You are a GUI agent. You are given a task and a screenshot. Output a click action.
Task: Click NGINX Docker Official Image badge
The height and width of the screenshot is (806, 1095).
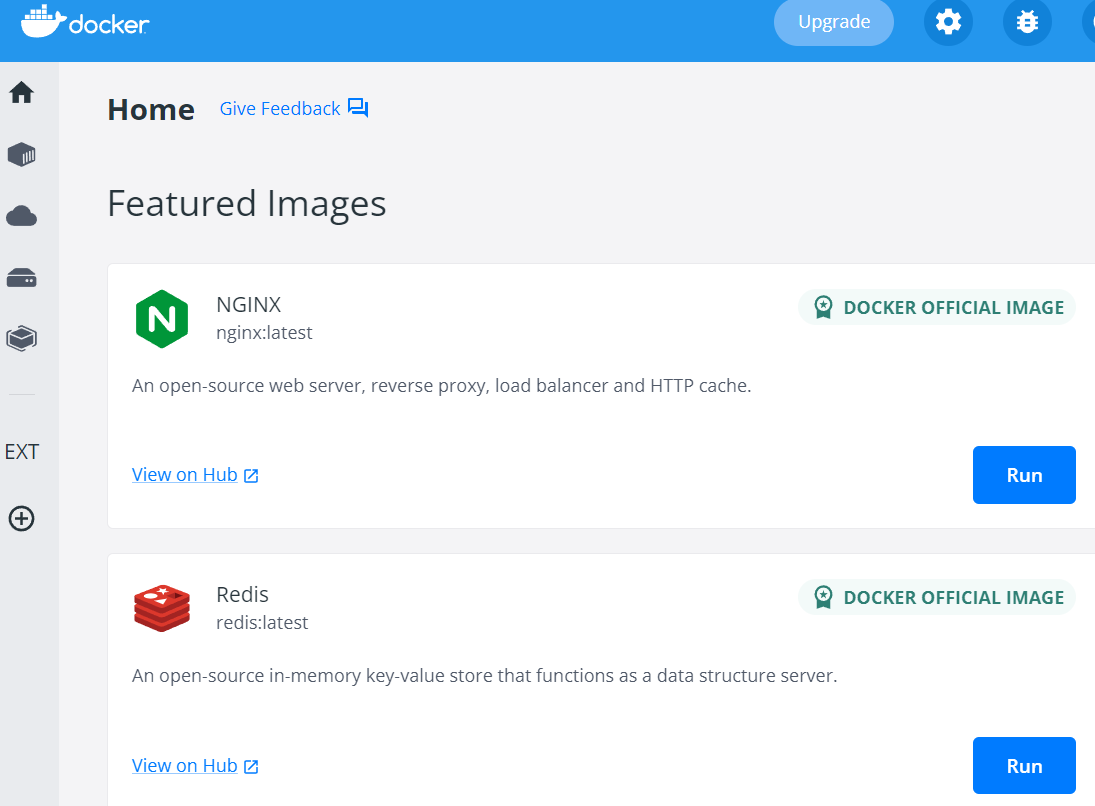click(937, 307)
